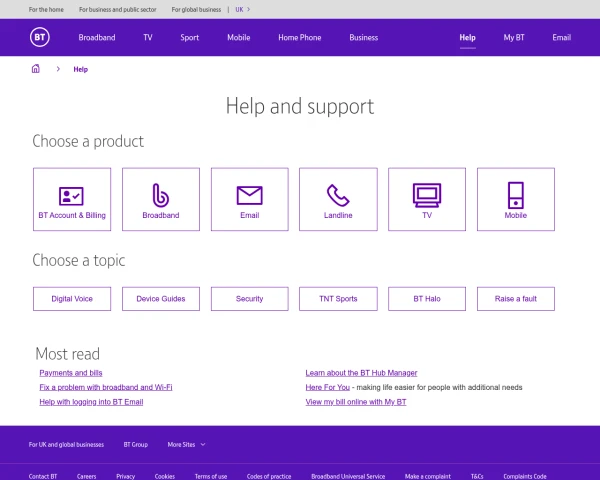Open Broadband Universal Service footer link

pos(348,476)
